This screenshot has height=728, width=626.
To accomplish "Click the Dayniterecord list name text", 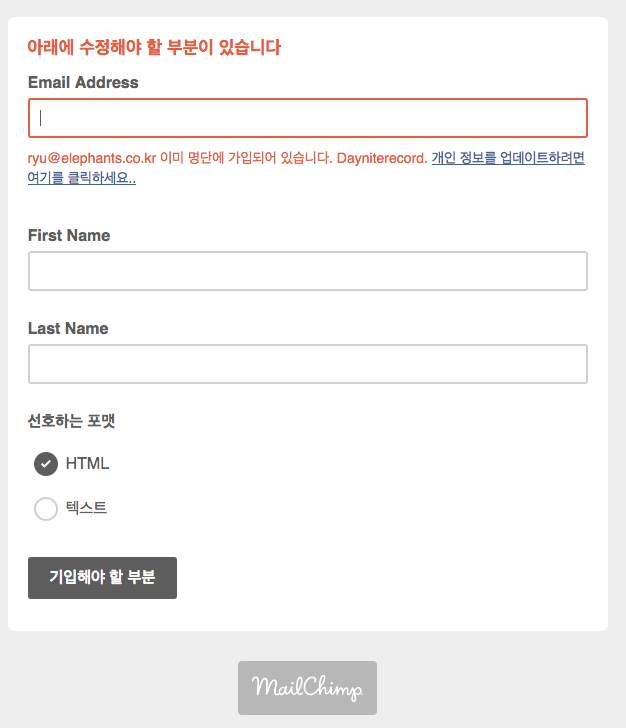I will [x=382, y=158].
